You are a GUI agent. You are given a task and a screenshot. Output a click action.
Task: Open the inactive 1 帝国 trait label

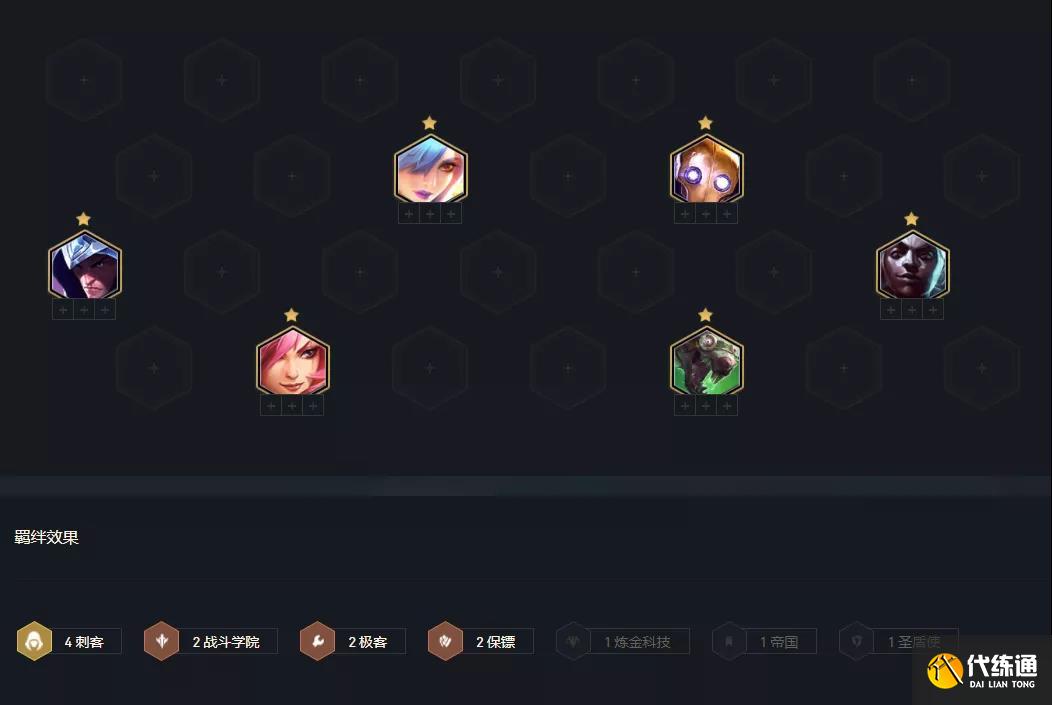point(780,642)
